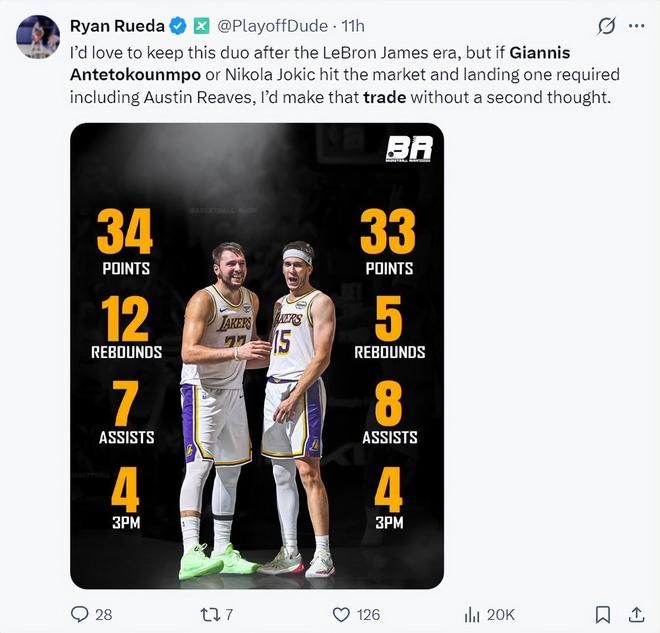Click the blue verified checkmark badge
The image size is (660, 633).
coord(178,25)
